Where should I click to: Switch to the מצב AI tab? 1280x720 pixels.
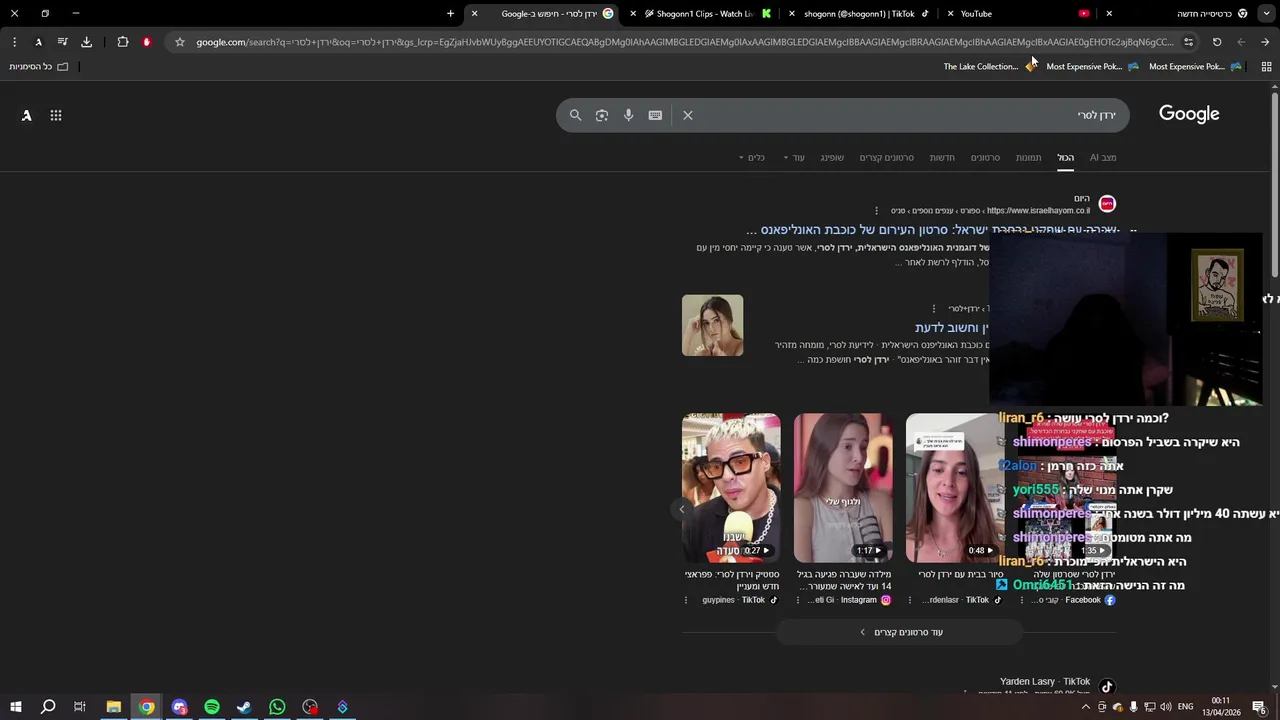click(1103, 158)
